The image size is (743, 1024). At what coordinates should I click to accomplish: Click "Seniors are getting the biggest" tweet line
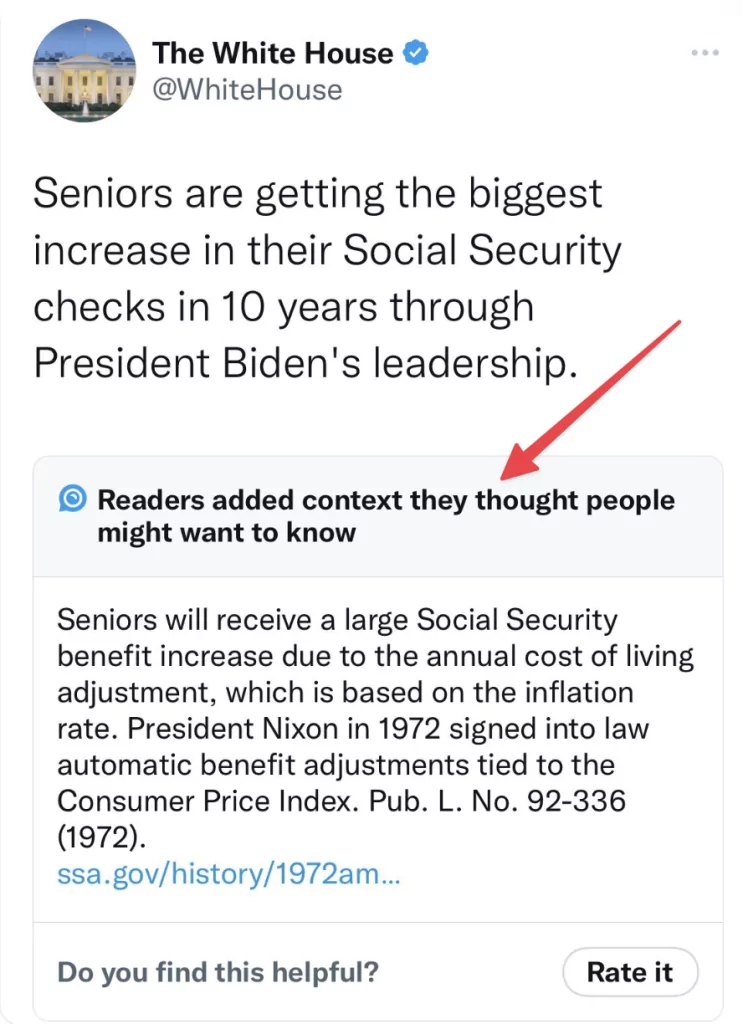pyautogui.click(x=318, y=193)
